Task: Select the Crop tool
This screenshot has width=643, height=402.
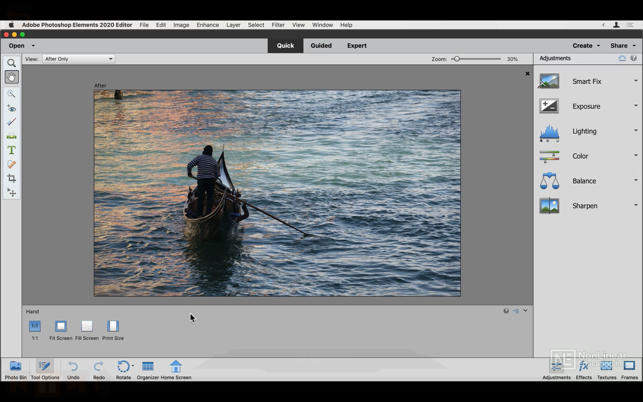Action: [12, 178]
